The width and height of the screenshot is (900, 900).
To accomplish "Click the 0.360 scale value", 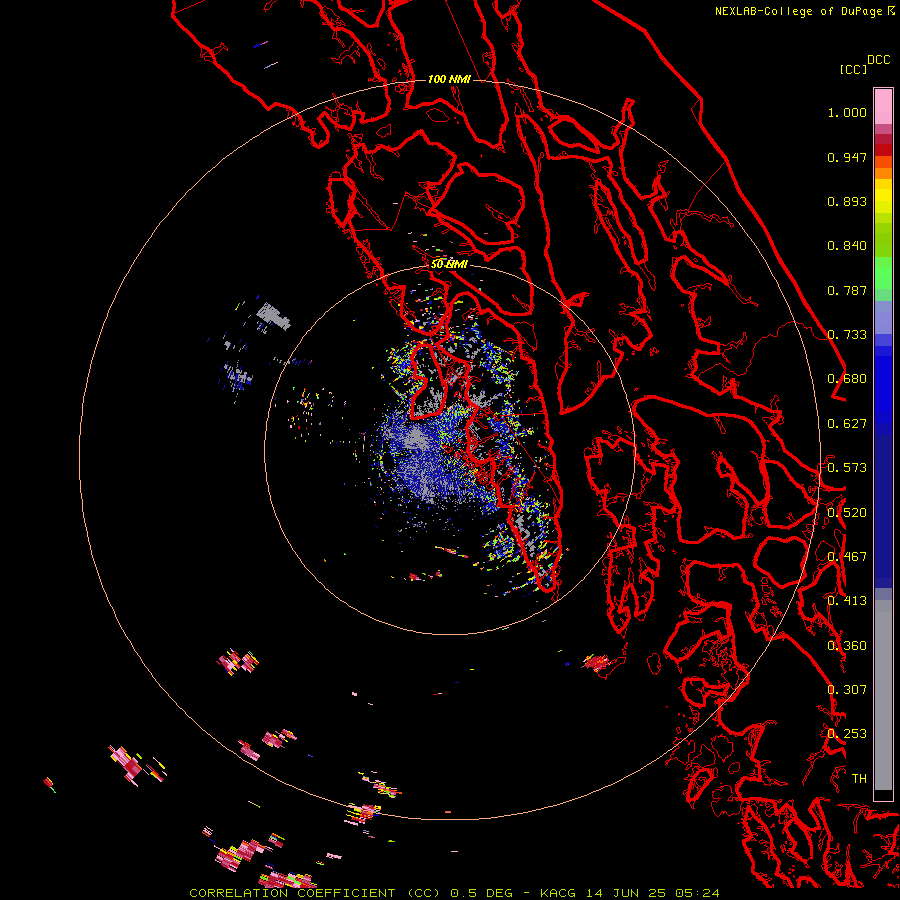I will (847, 646).
